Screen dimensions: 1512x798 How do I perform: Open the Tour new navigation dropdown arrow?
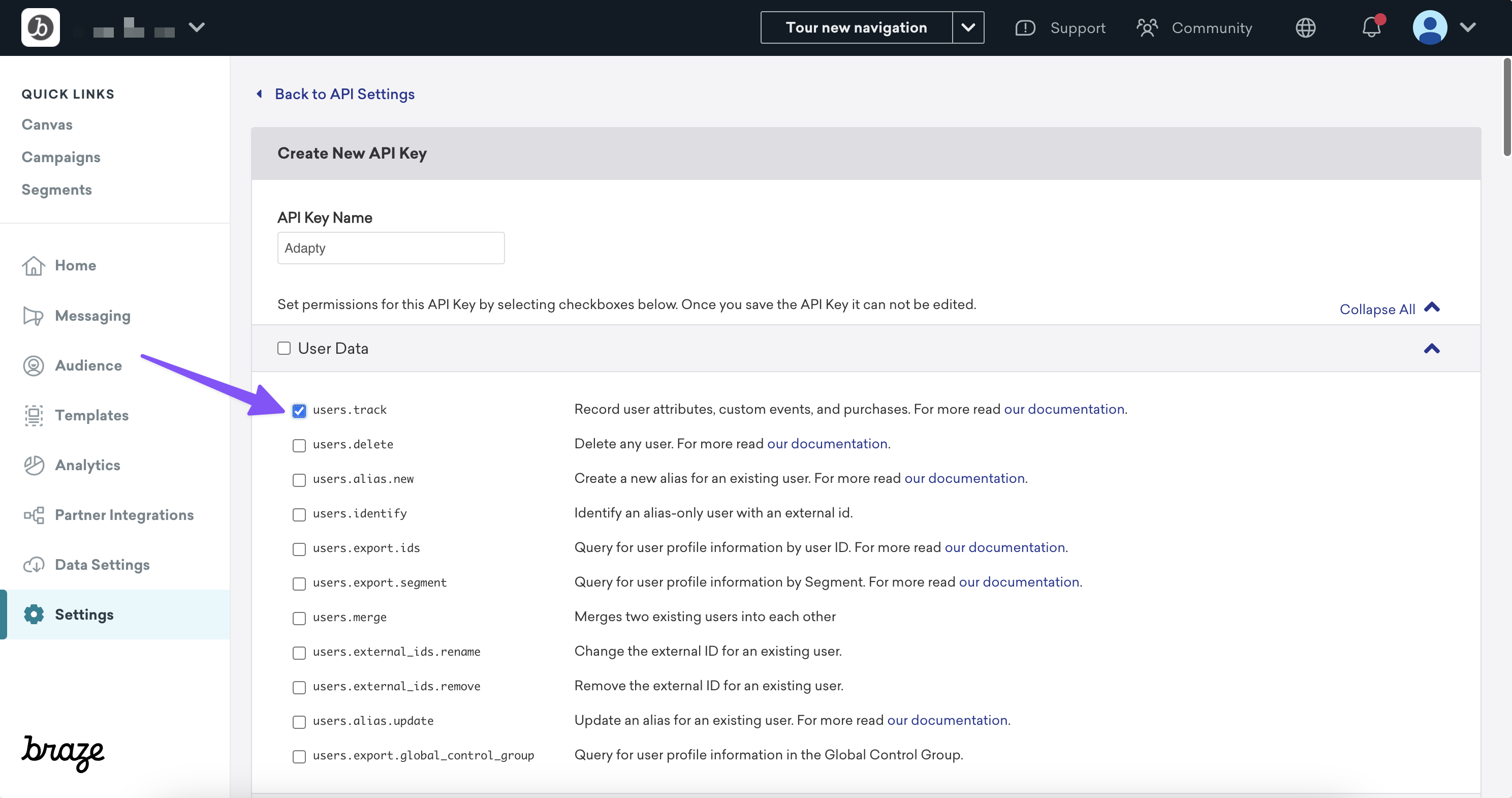point(968,27)
